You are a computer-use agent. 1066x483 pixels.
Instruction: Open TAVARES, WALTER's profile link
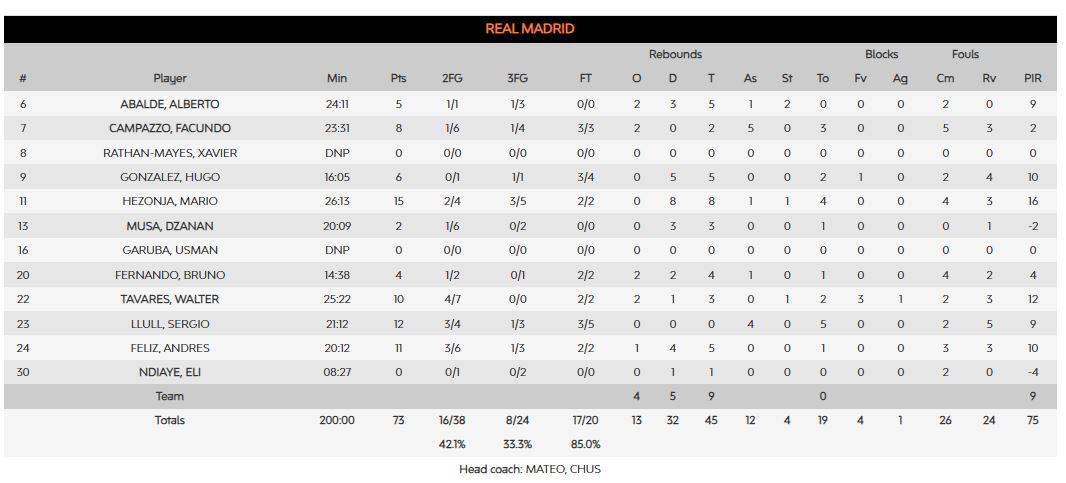(x=170, y=299)
